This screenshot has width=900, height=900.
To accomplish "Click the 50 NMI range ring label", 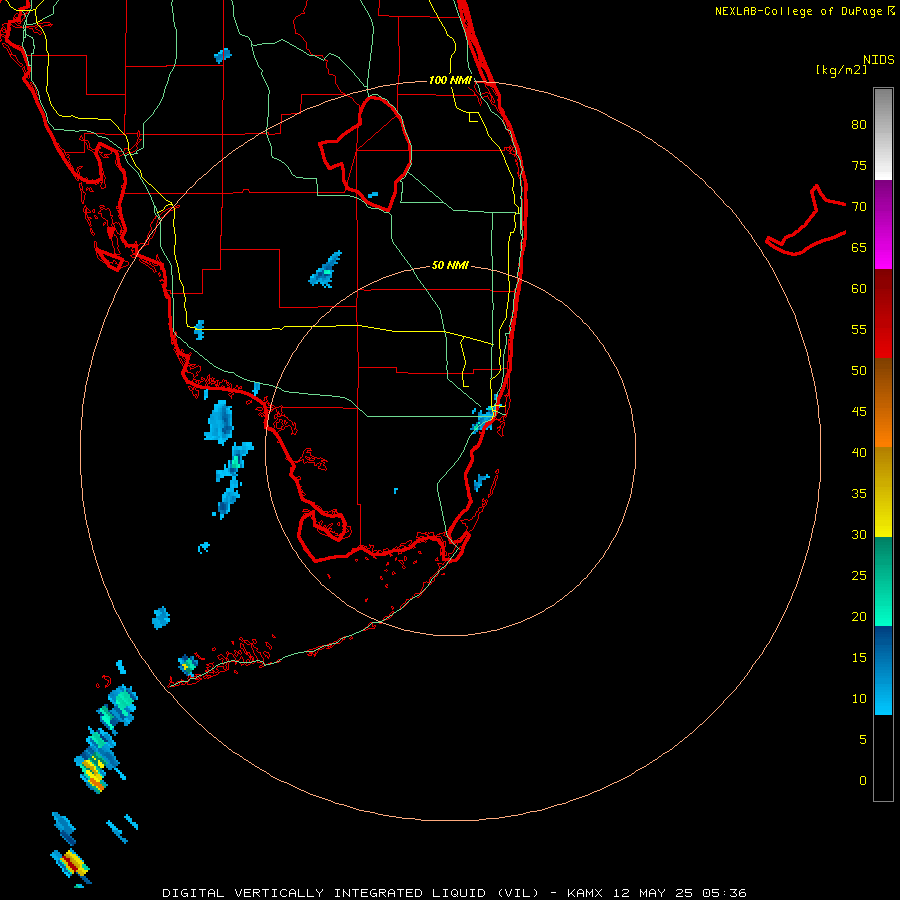I will 450,265.
